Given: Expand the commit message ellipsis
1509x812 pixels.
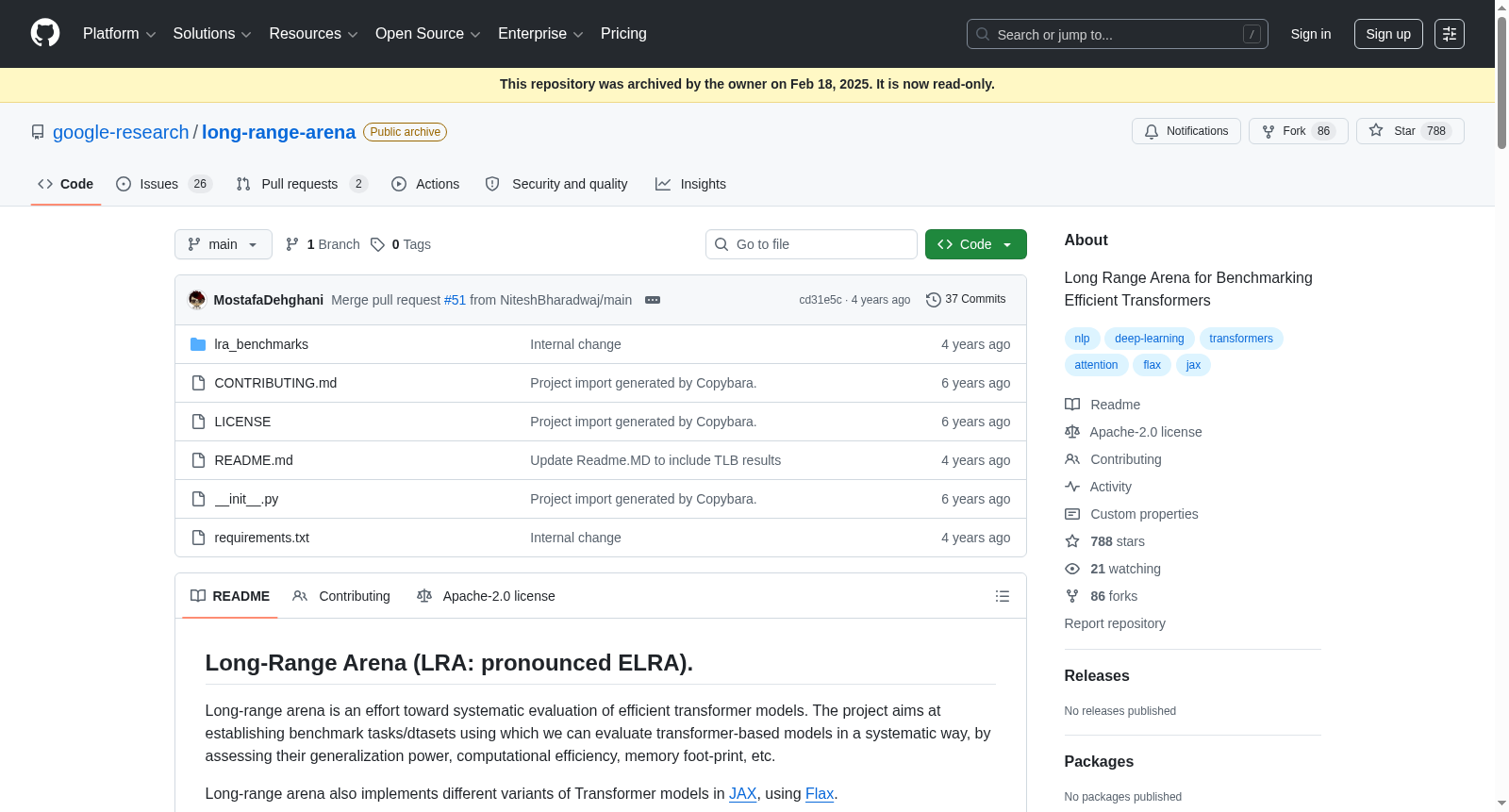Looking at the screenshot, I should point(653,300).
